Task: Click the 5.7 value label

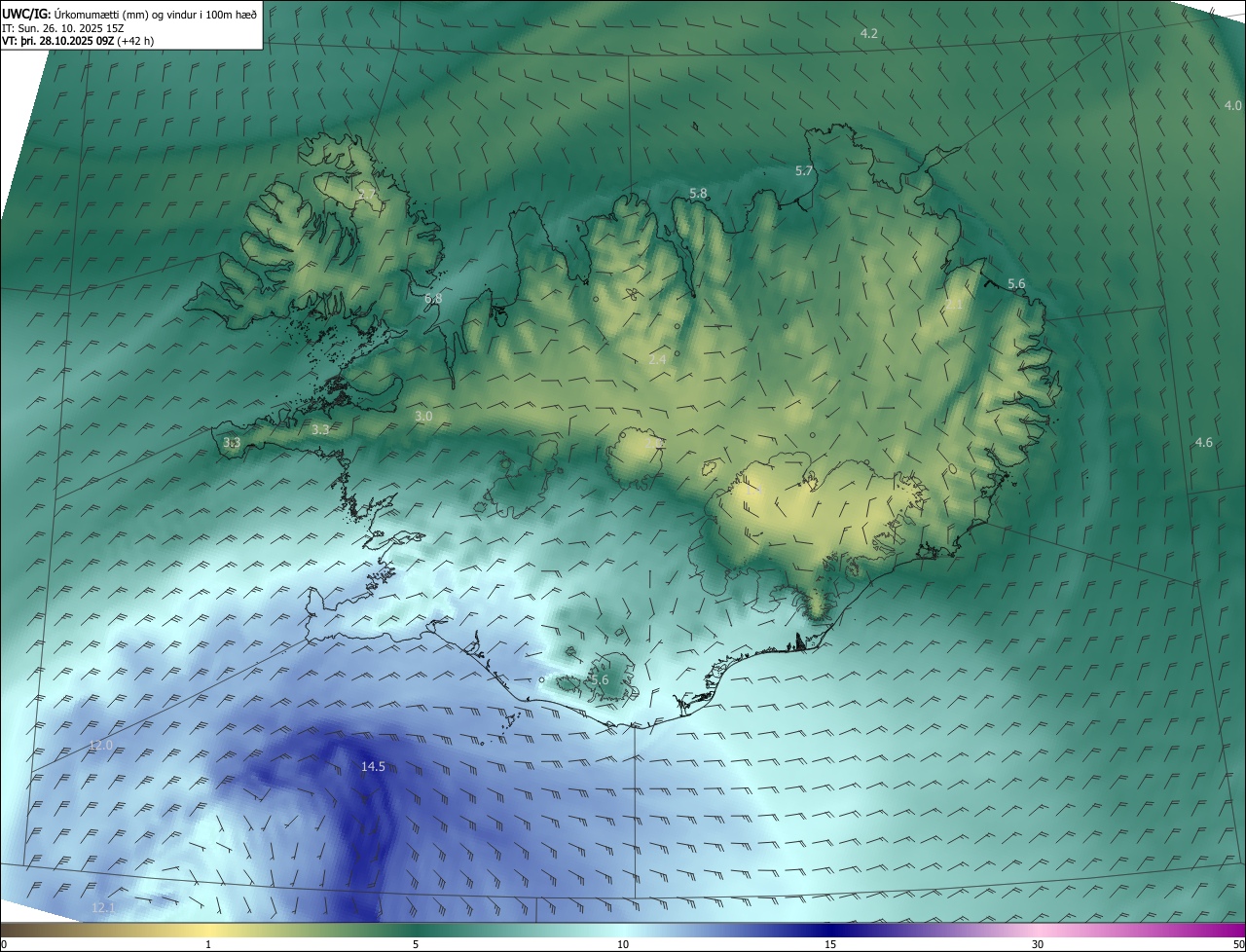Action: click(804, 171)
